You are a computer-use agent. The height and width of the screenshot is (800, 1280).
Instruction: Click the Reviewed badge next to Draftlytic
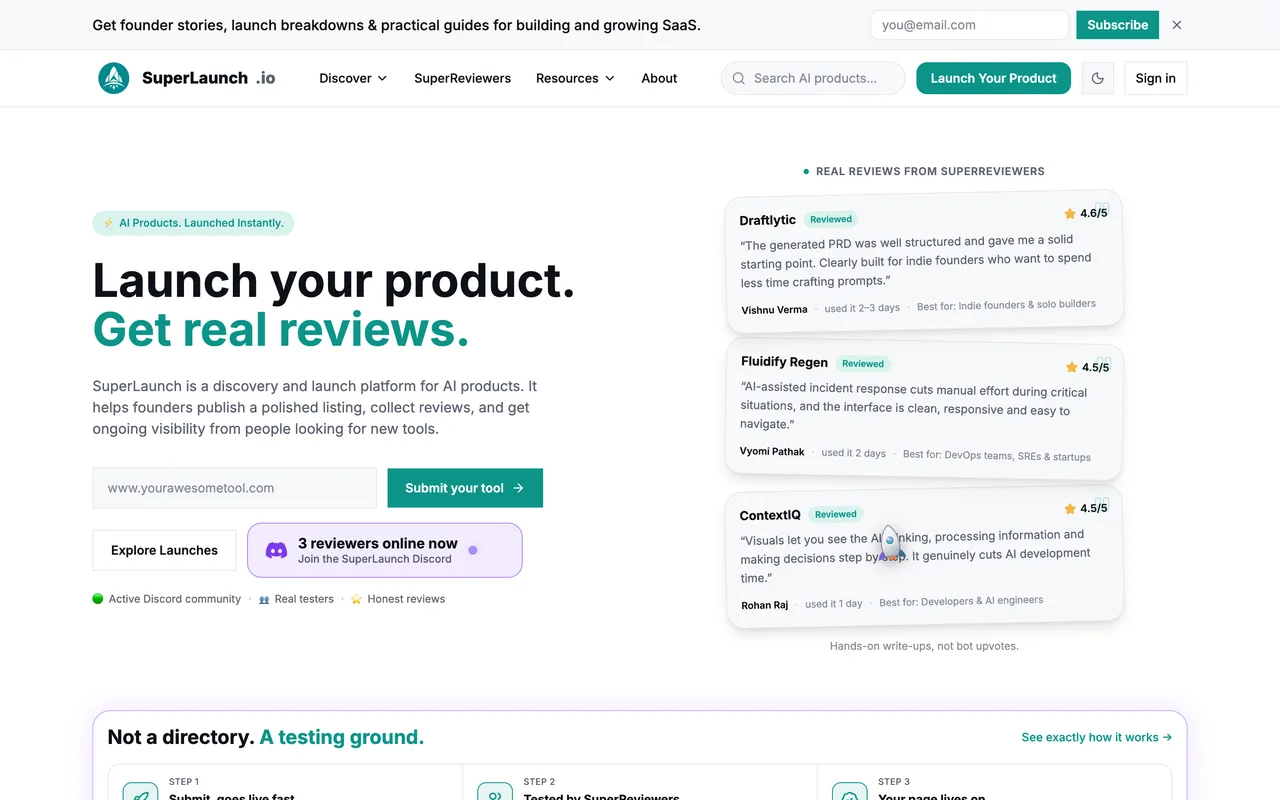(831, 219)
